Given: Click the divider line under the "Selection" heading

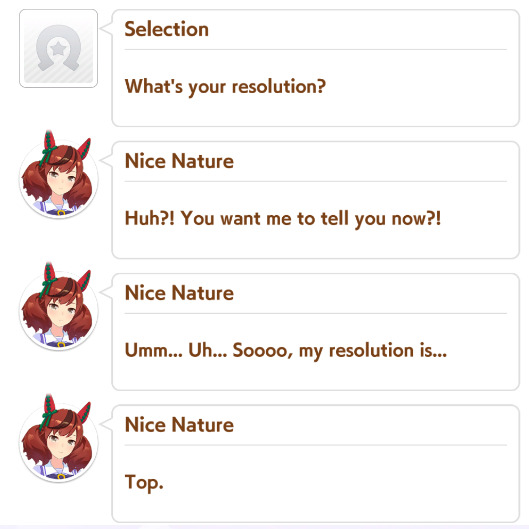Looking at the screenshot, I should (x=315, y=50).
